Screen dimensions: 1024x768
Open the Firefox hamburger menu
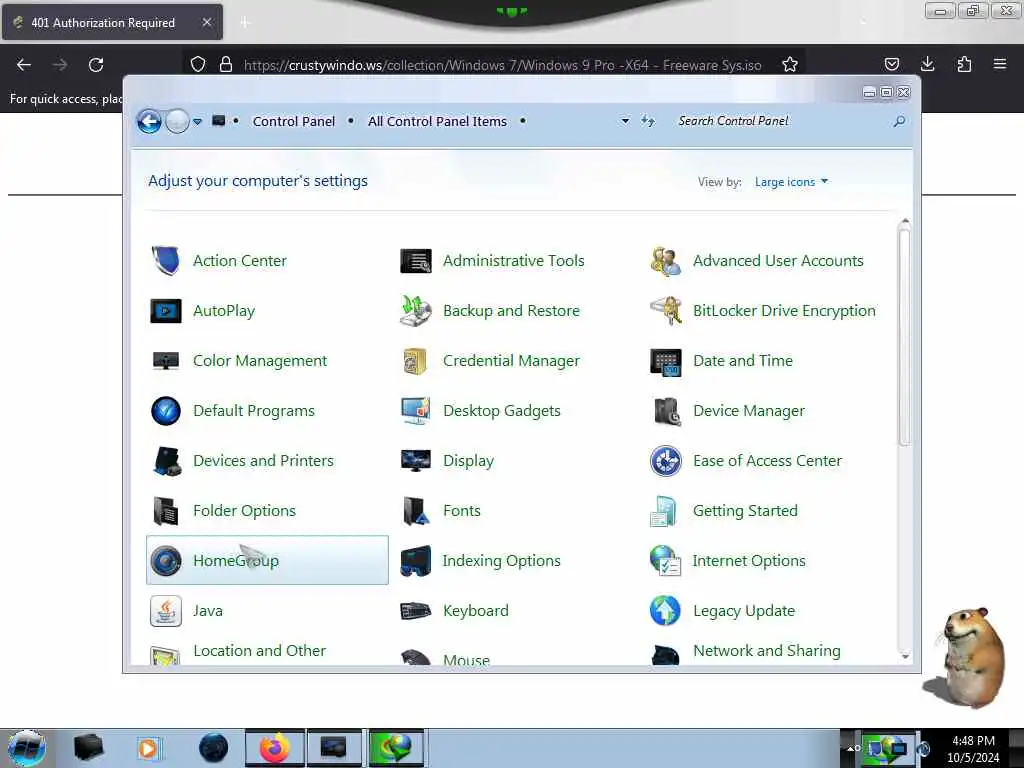point(999,64)
